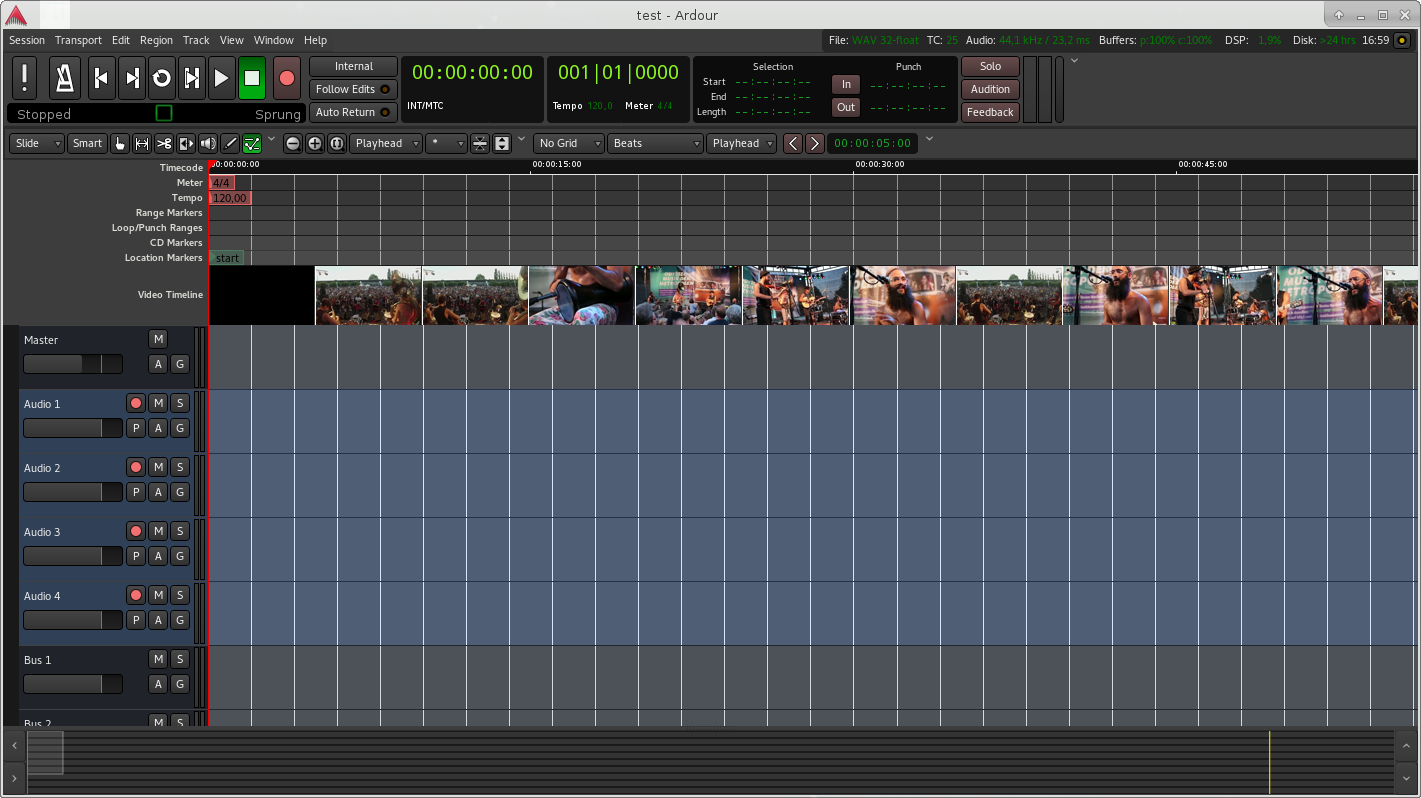The width and height of the screenshot is (1421, 798).
Task: Nudge later with the right arrow button
Action: 815,143
